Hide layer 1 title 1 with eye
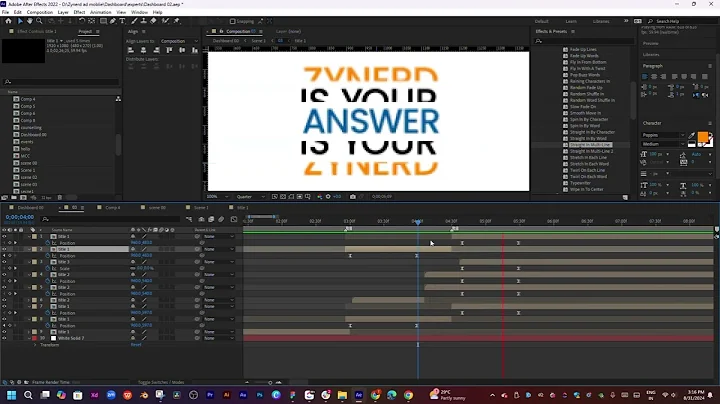The width and height of the screenshot is (720, 404). tap(4, 236)
